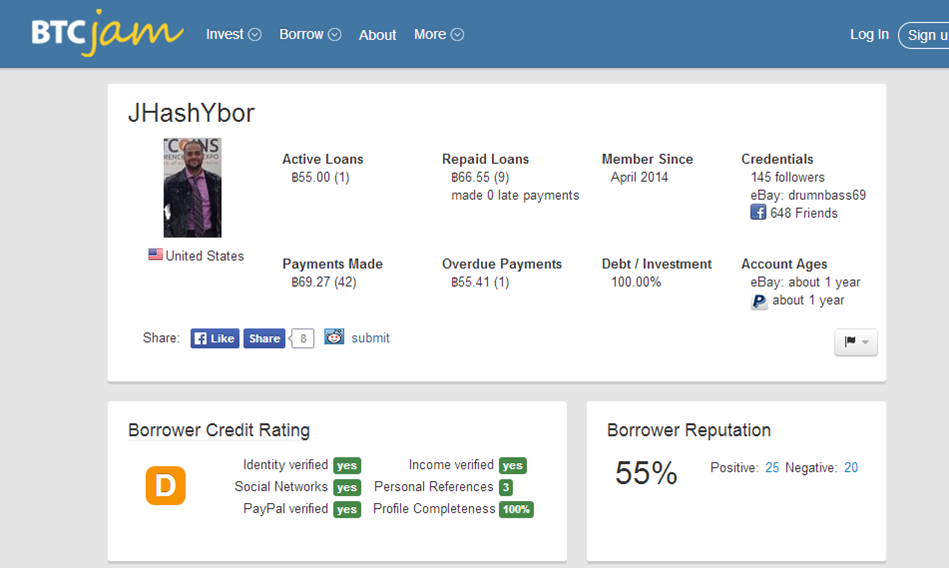Click the share count bubble showing 8
This screenshot has height=568, width=949.
(303, 338)
